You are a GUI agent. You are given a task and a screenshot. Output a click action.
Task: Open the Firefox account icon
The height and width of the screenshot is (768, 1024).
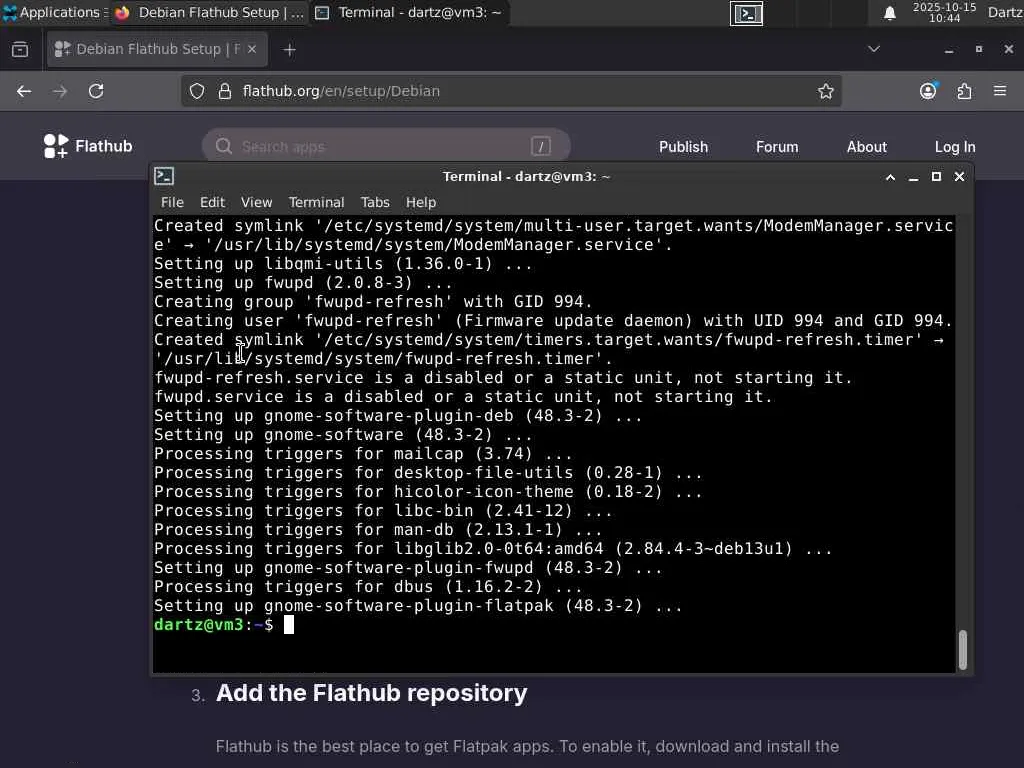click(x=928, y=91)
